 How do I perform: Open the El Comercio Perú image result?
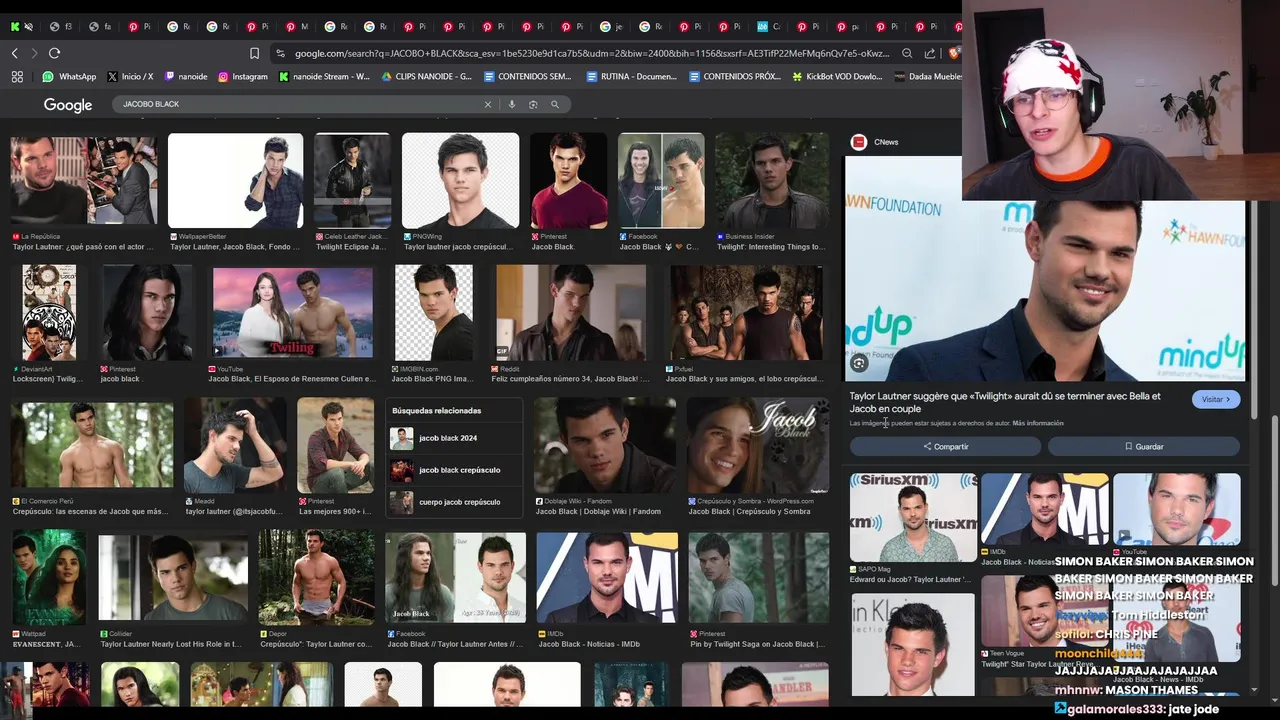91,445
